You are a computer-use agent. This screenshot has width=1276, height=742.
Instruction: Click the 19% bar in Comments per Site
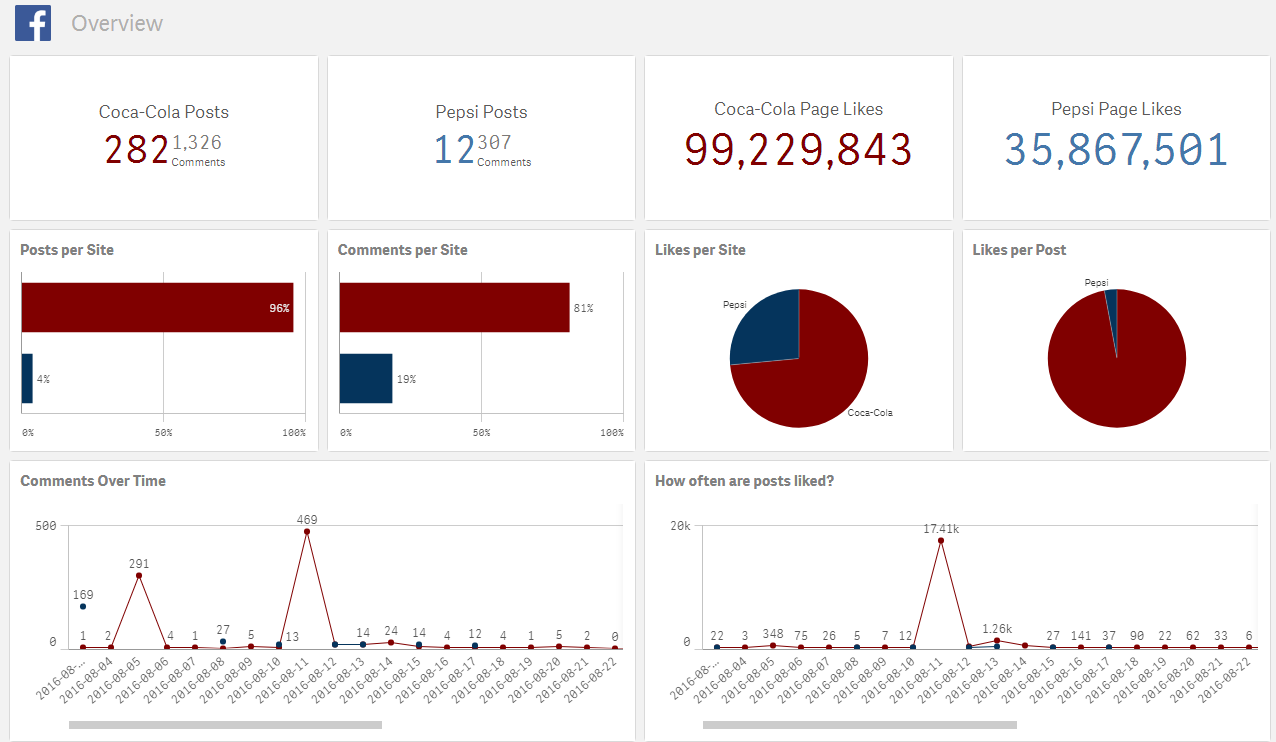coord(365,379)
